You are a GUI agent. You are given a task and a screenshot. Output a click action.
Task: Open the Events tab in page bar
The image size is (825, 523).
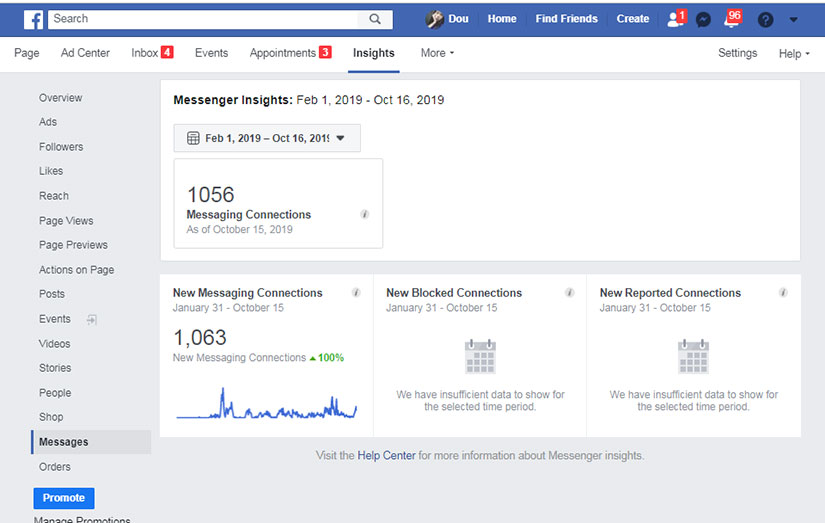pyautogui.click(x=212, y=53)
